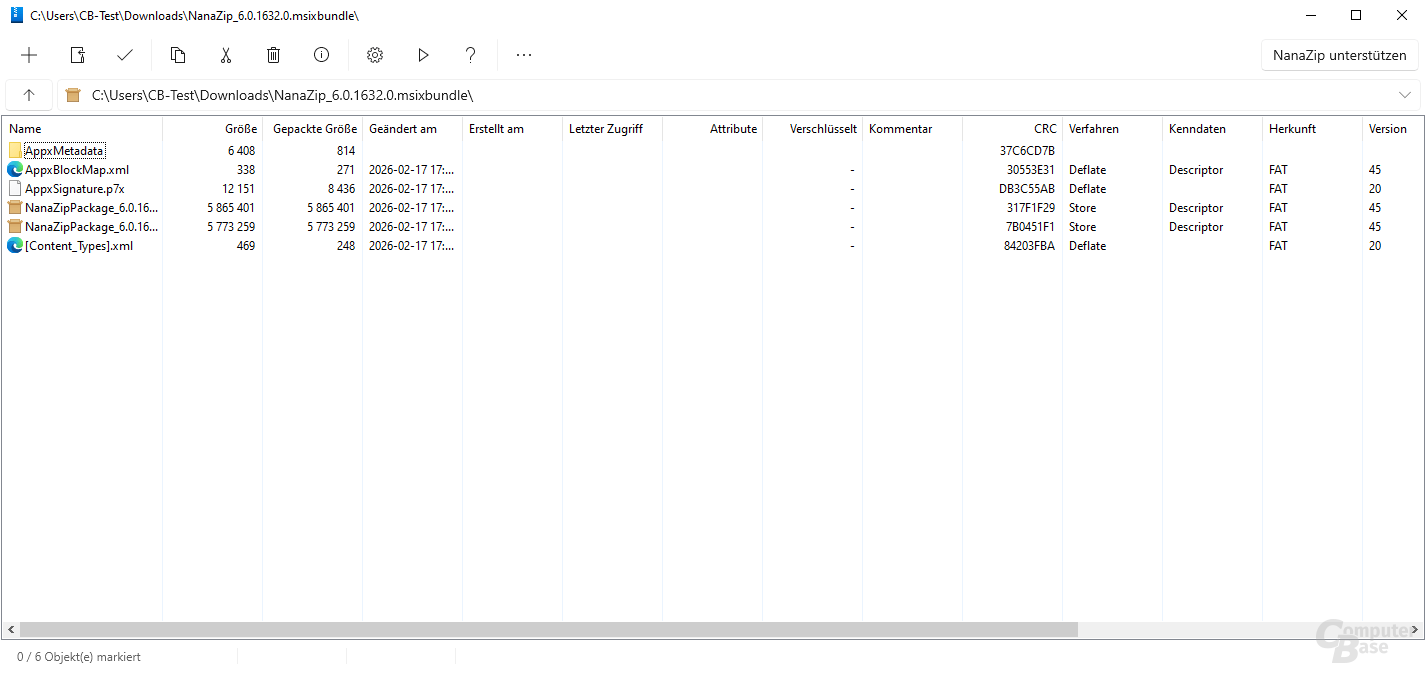
Task: Open file properties with Info icon
Action: (321, 55)
